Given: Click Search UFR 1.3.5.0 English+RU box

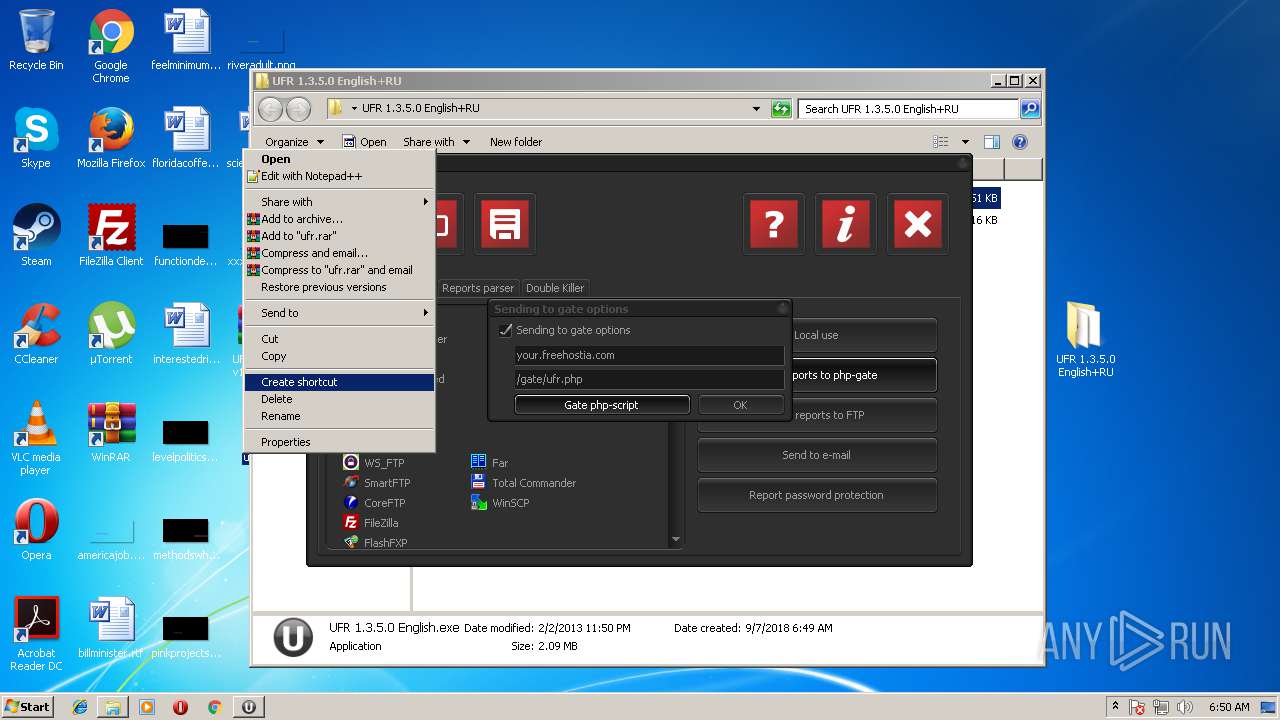Looking at the screenshot, I should point(908,109).
